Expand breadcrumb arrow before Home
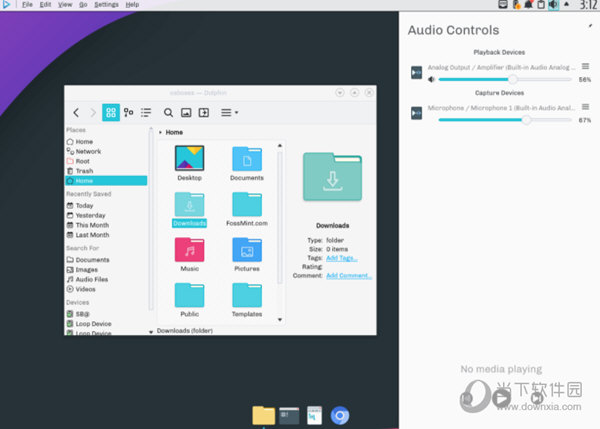This screenshot has height=429, width=600. coord(160,132)
